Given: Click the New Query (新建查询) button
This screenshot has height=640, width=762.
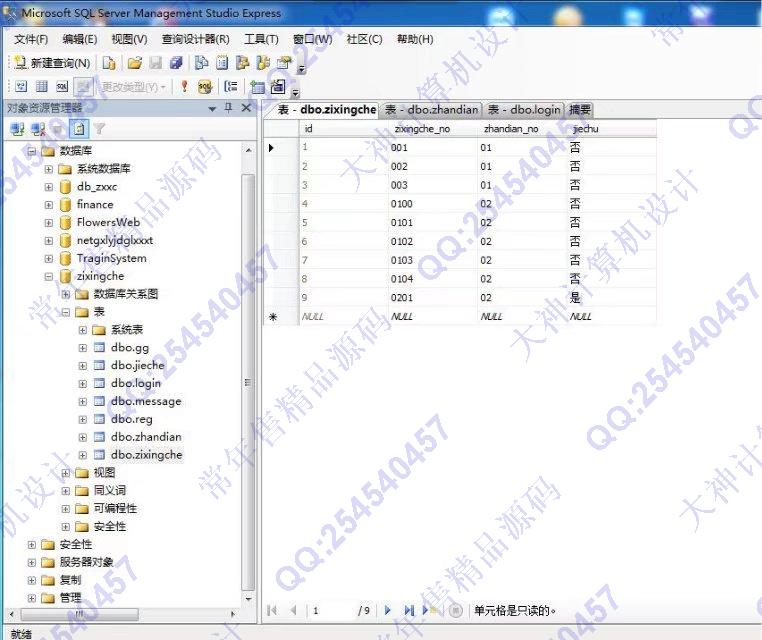Looking at the screenshot, I should (x=52, y=63).
